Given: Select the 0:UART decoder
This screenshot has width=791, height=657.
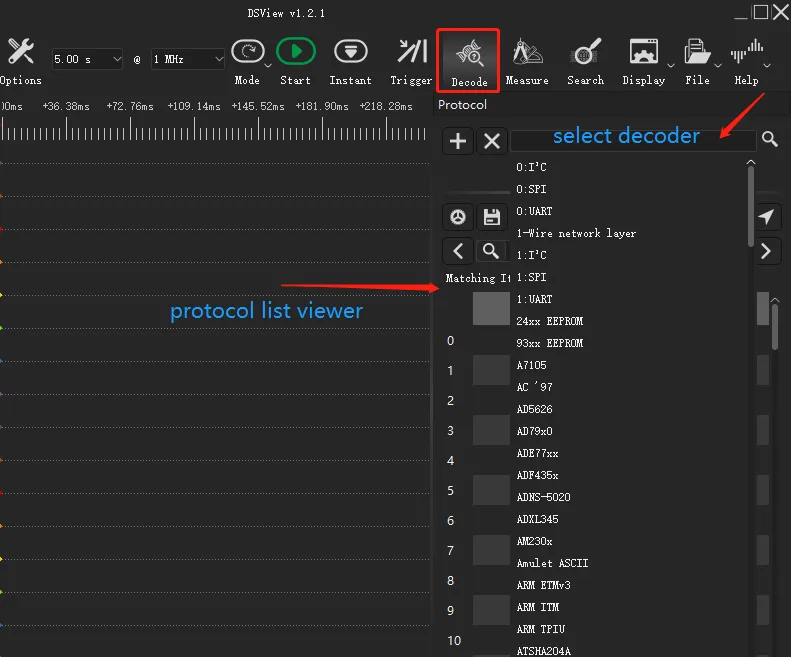Looking at the screenshot, I should point(534,211).
